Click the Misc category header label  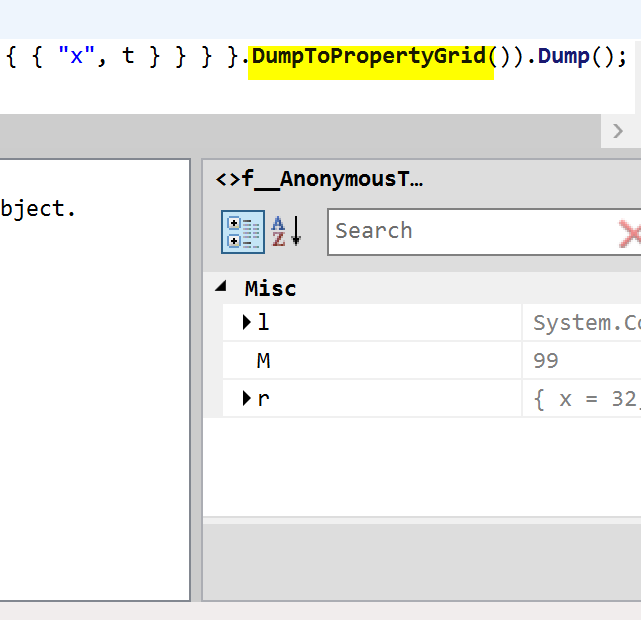(270, 288)
